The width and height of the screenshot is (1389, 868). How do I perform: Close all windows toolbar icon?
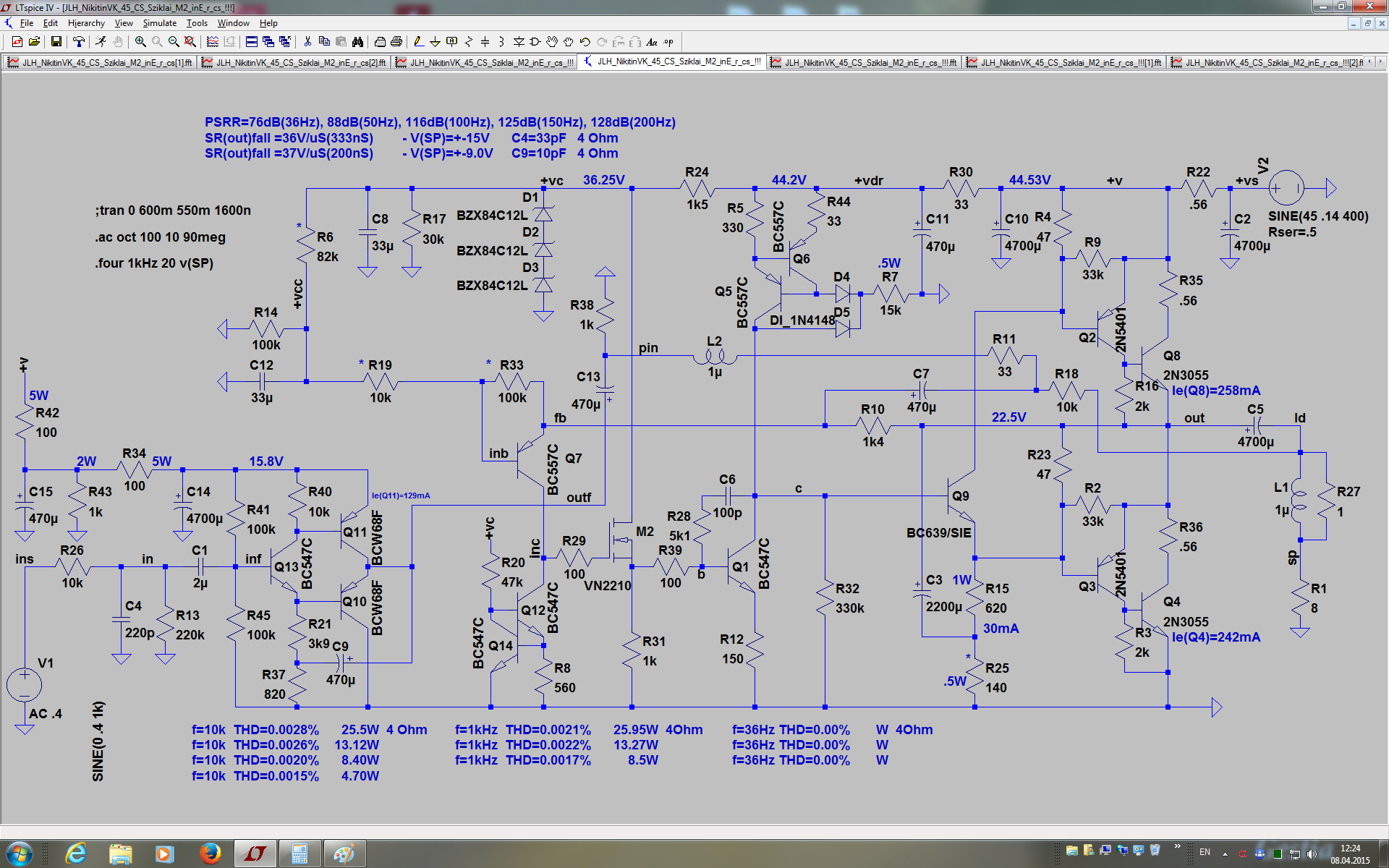tap(284, 42)
